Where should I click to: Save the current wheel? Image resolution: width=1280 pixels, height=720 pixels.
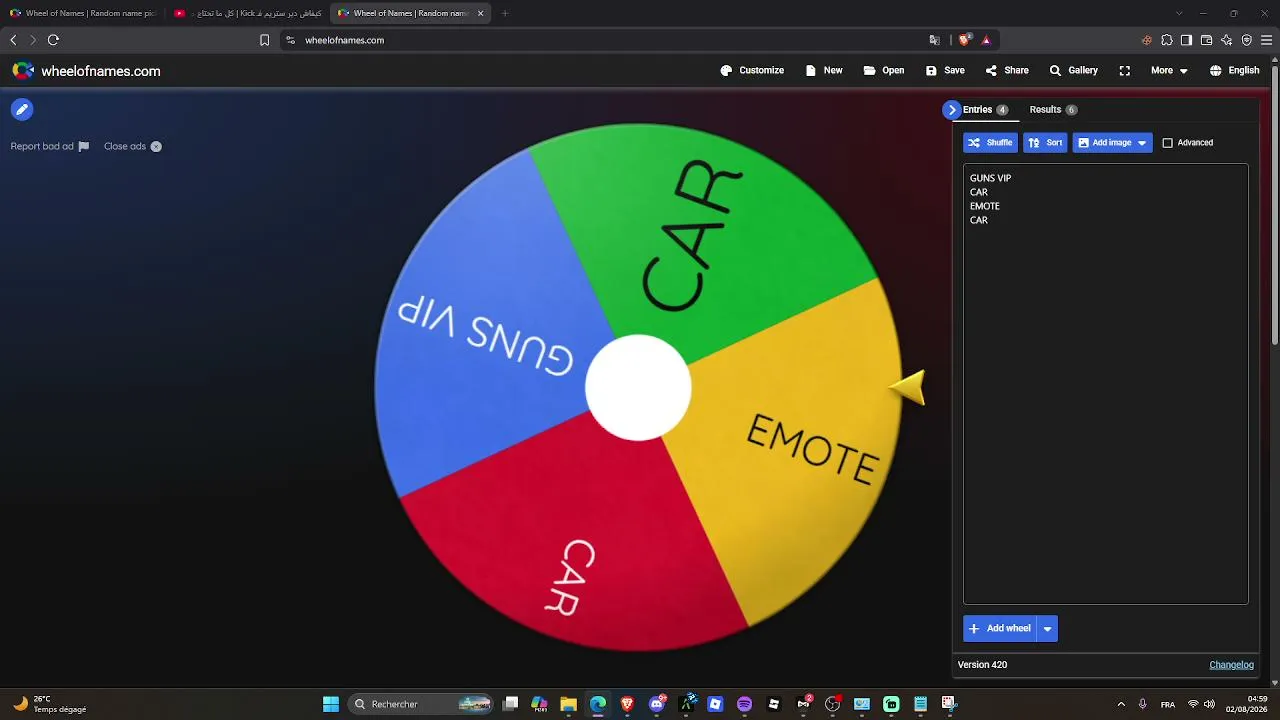point(945,71)
